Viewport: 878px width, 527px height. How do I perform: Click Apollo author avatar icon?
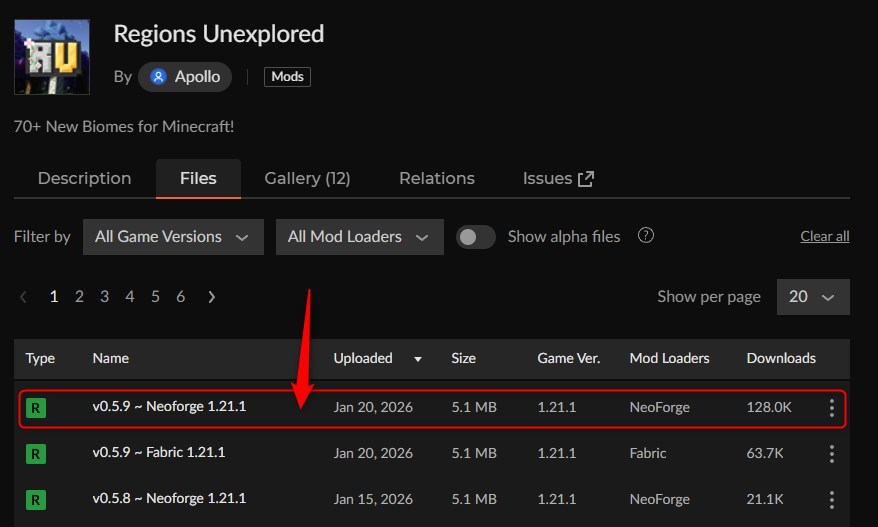pyautogui.click(x=158, y=77)
